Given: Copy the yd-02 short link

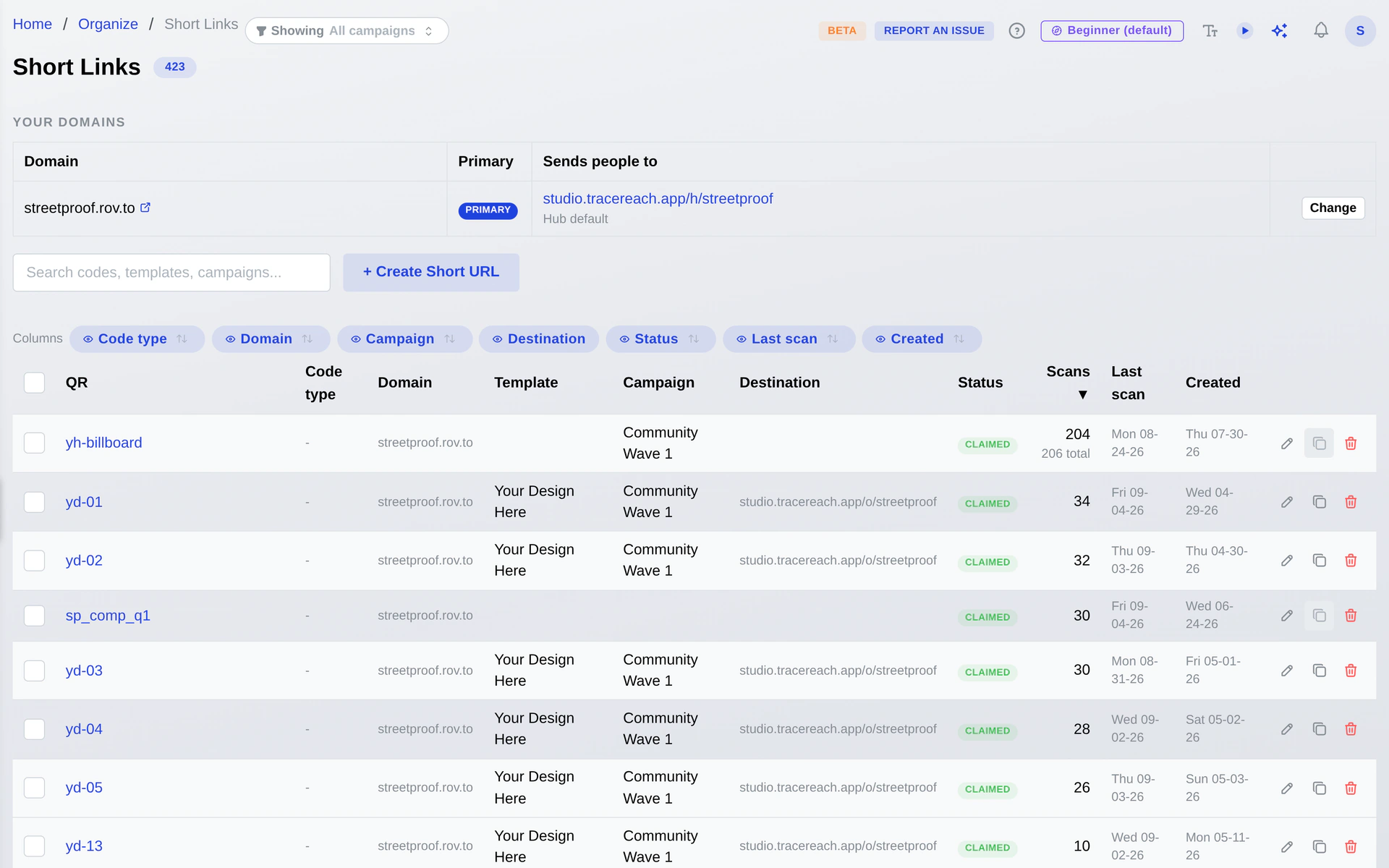Looking at the screenshot, I should pyautogui.click(x=1319, y=561).
